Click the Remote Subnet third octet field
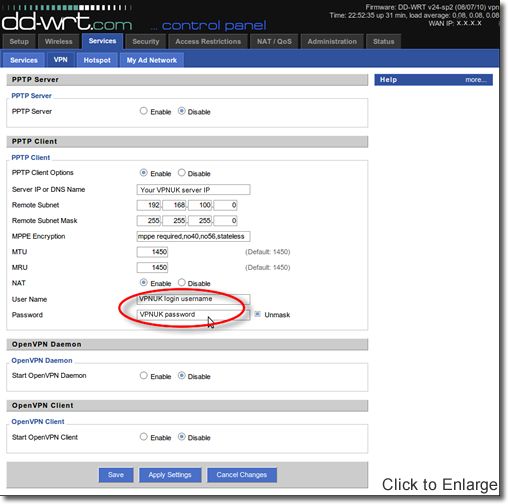Viewport: 508px width, 504px height. tap(200, 205)
